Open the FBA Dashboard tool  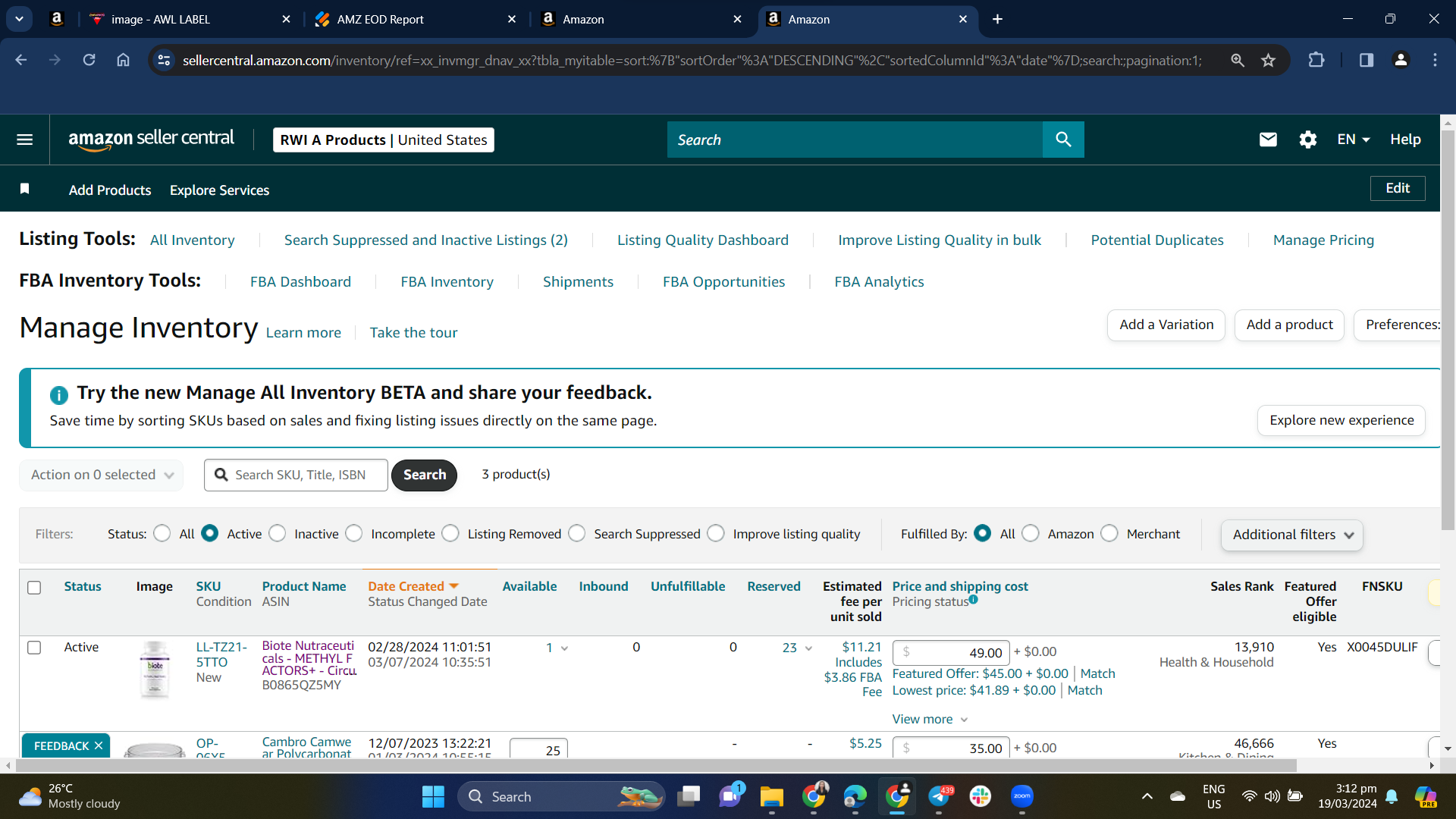point(300,282)
